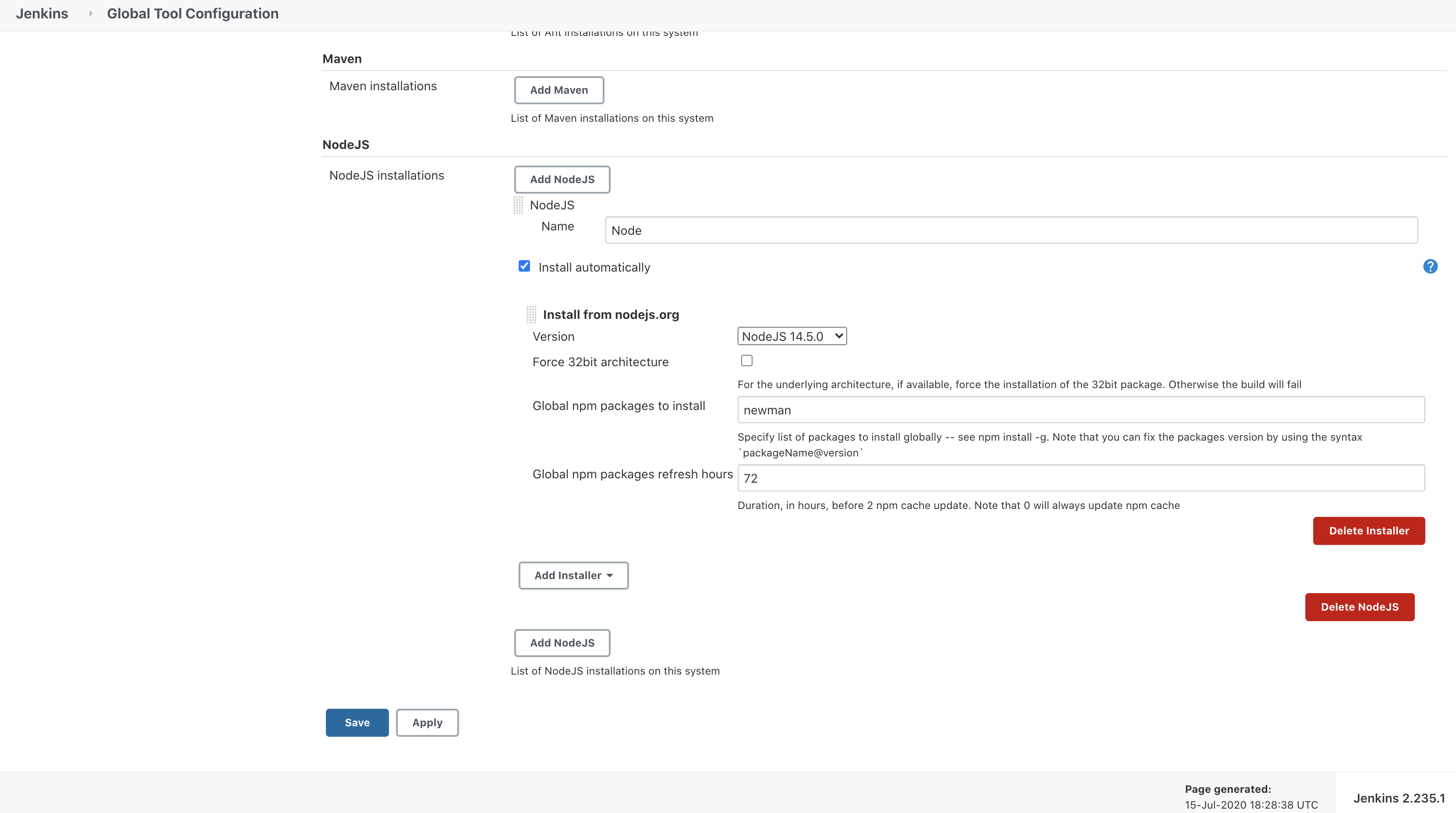1456x813 pixels.
Task: Click the Global npm packages to install field
Action: (x=1081, y=410)
